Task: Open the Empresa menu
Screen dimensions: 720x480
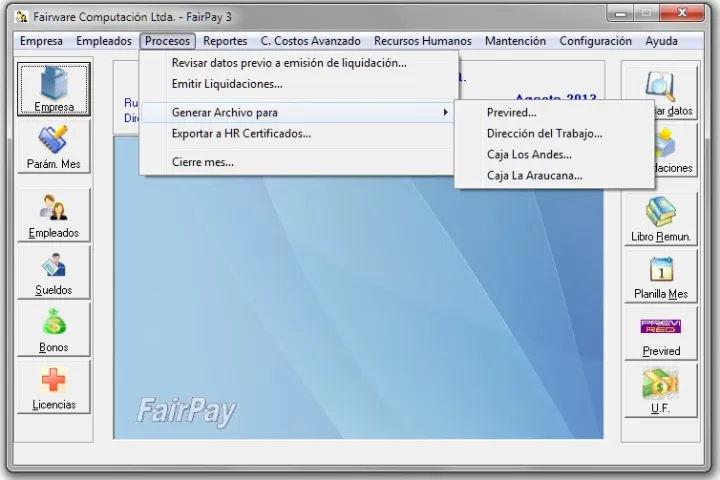Action: tap(41, 41)
